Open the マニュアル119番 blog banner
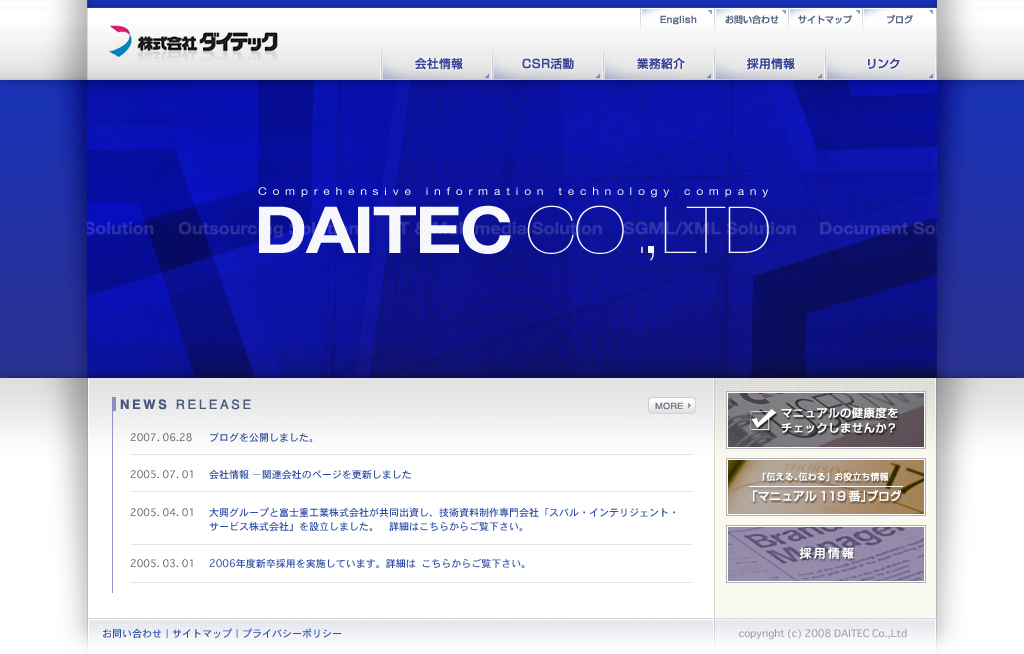Image resolution: width=1024 pixels, height=654 pixels. click(825, 487)
